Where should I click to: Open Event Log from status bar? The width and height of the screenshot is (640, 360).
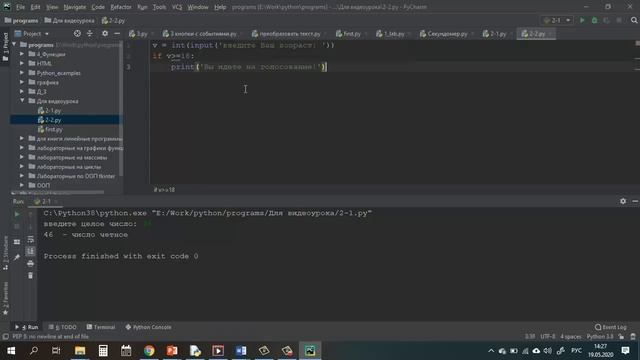click(611, 327)
